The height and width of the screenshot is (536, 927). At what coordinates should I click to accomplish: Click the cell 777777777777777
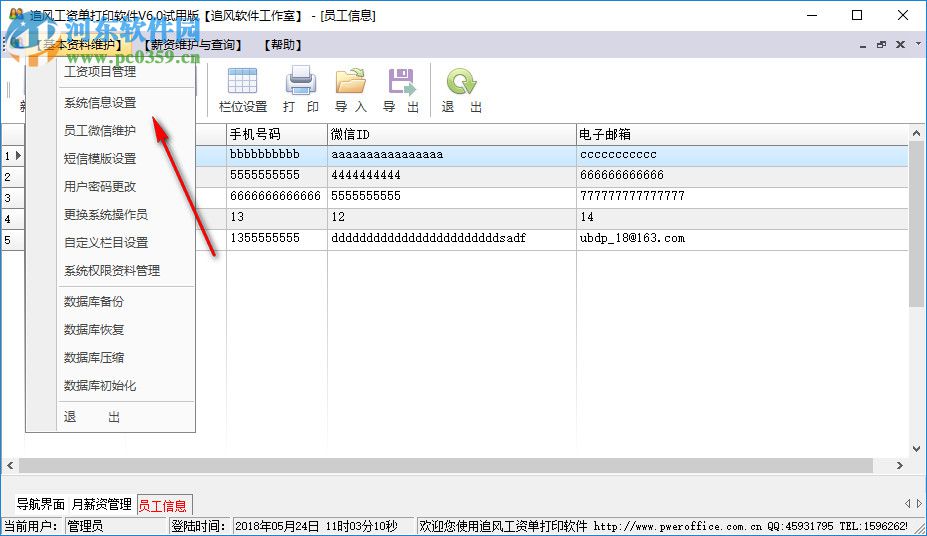(x=742, y=197)
